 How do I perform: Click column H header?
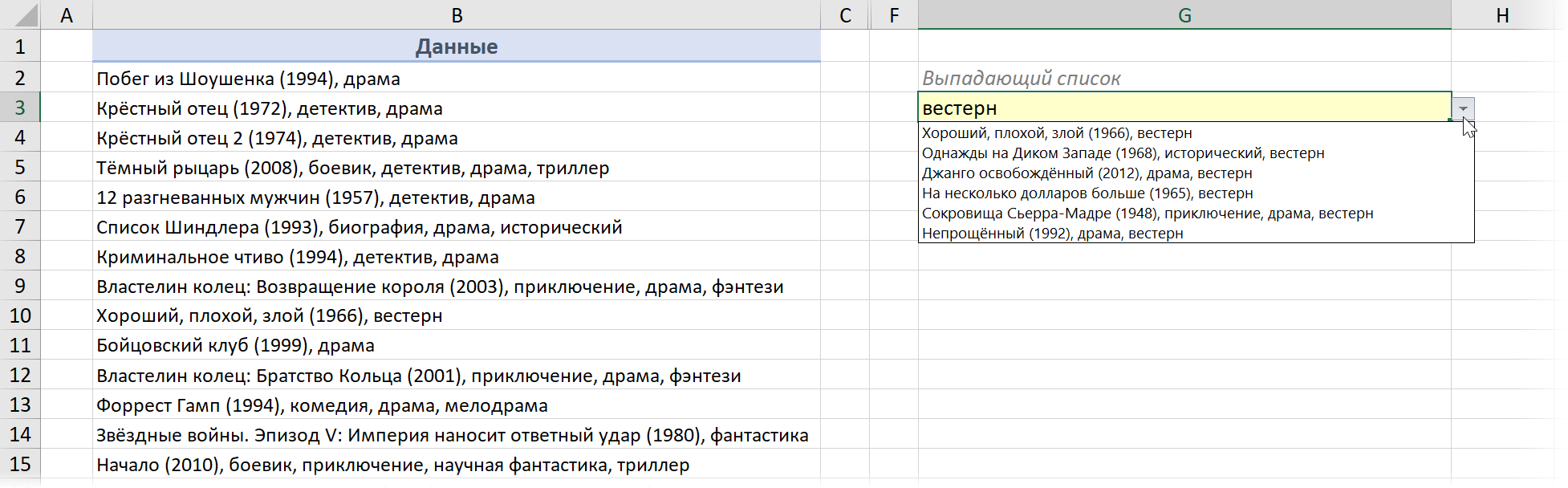click(1502, 15)
